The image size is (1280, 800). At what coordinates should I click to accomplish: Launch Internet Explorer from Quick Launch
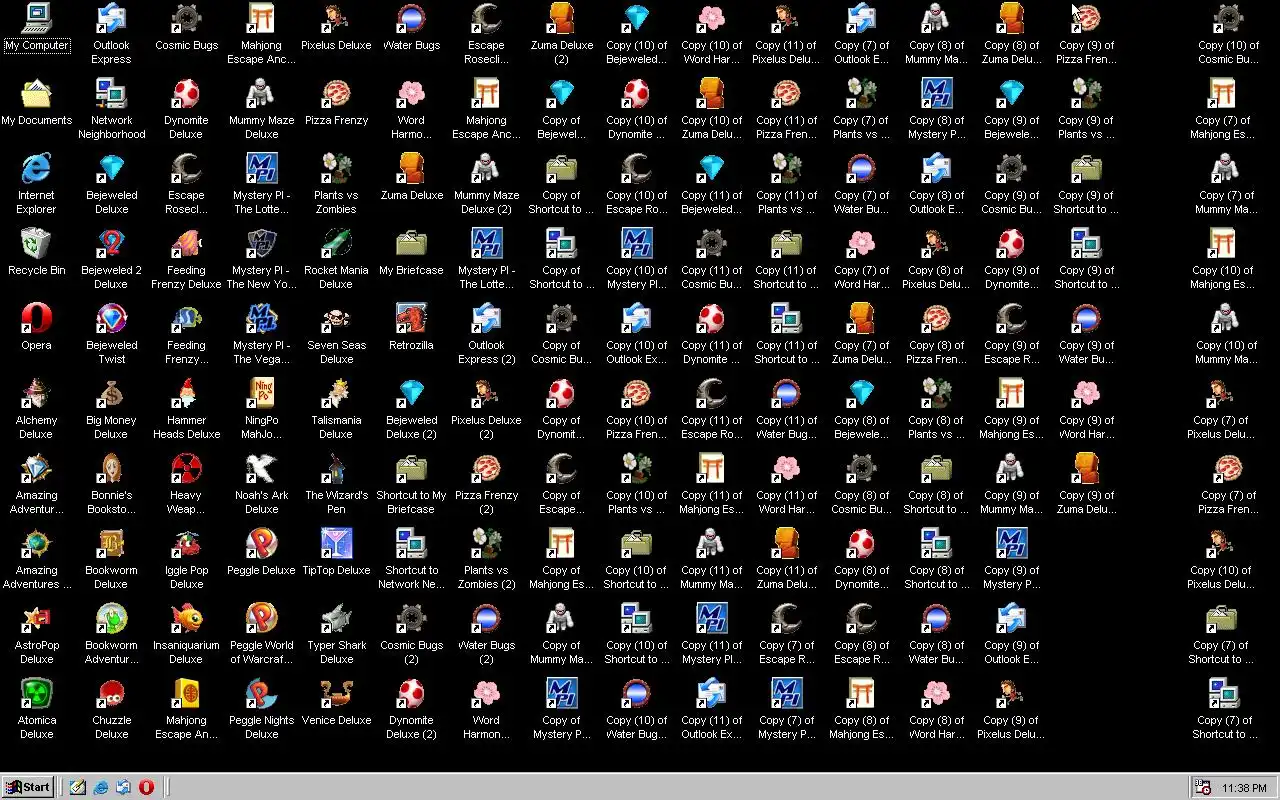click(x=101, y=787)
